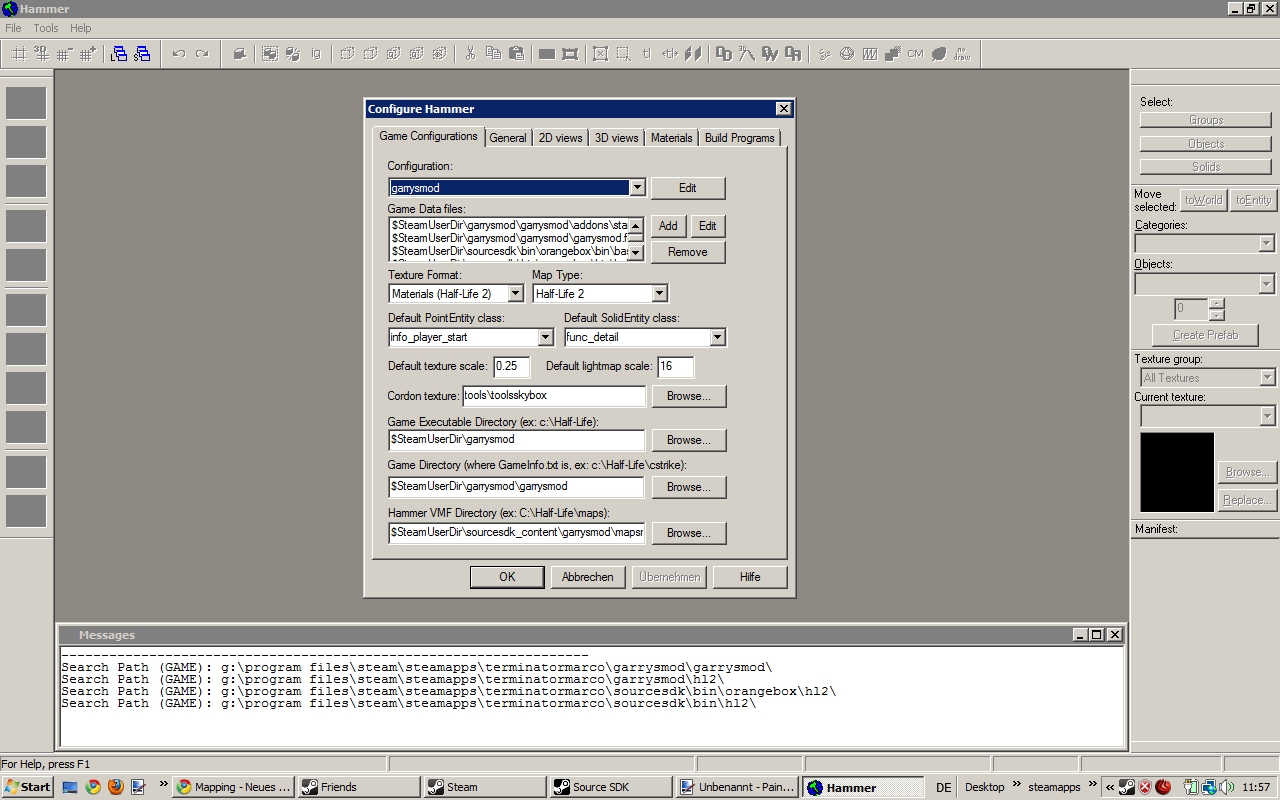Viewport: 1280px width, 800px height.
Task: Click the Cut scissors icon
Action: (x=469, y=54)
